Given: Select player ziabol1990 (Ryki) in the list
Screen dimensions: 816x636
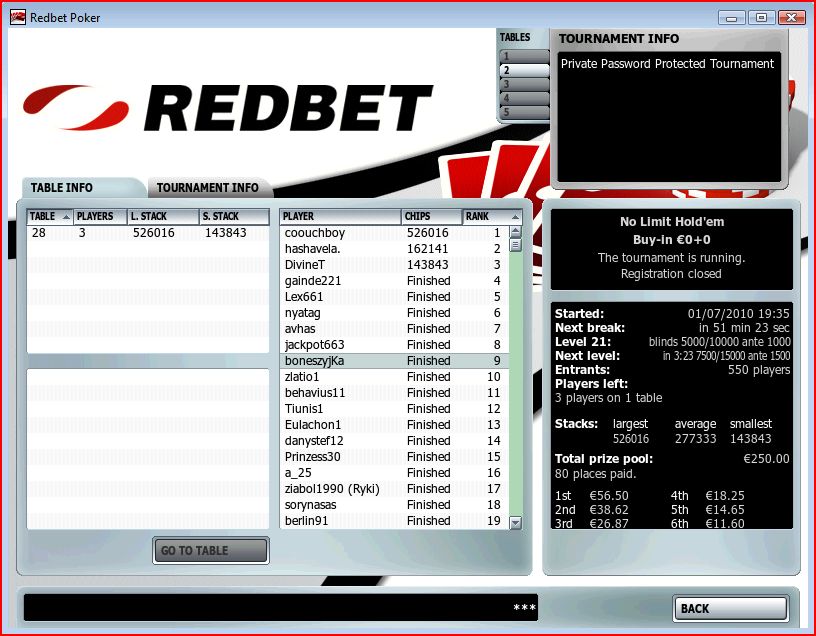Looking at the screenshot, I should tap(394, 489).
